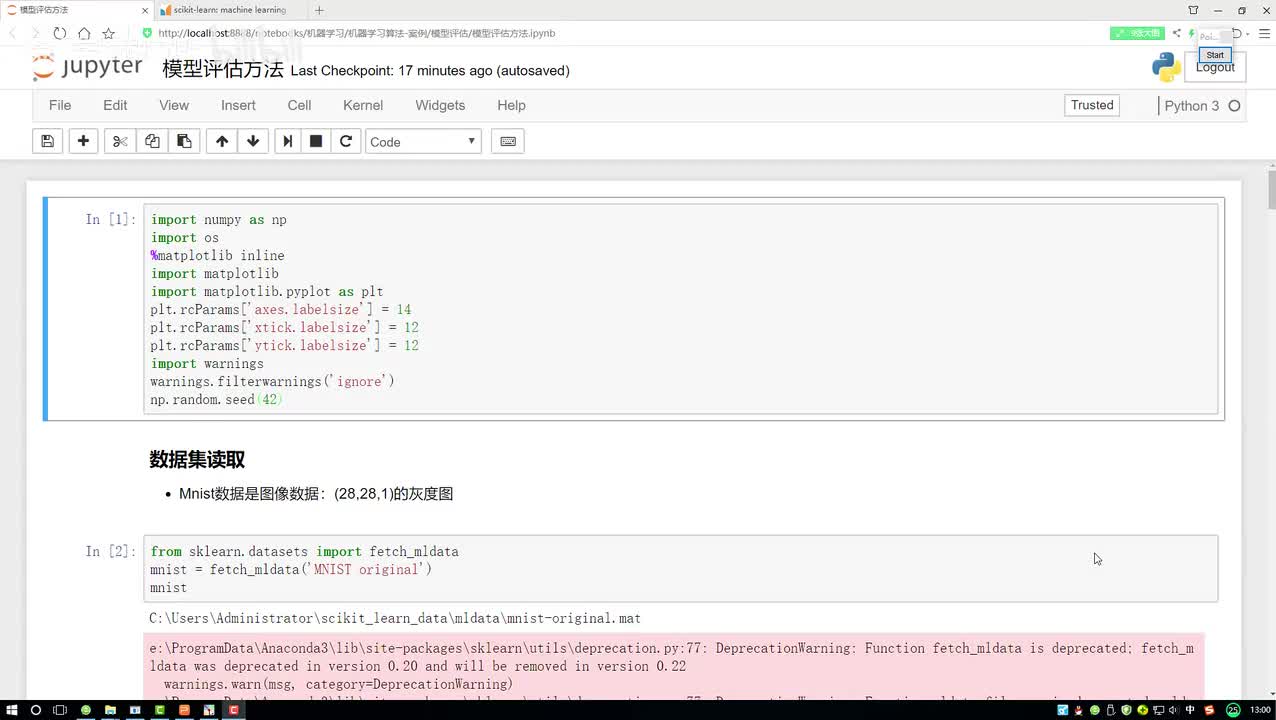
Task: Move selected cell down arrow
Action: click(253, 142)
